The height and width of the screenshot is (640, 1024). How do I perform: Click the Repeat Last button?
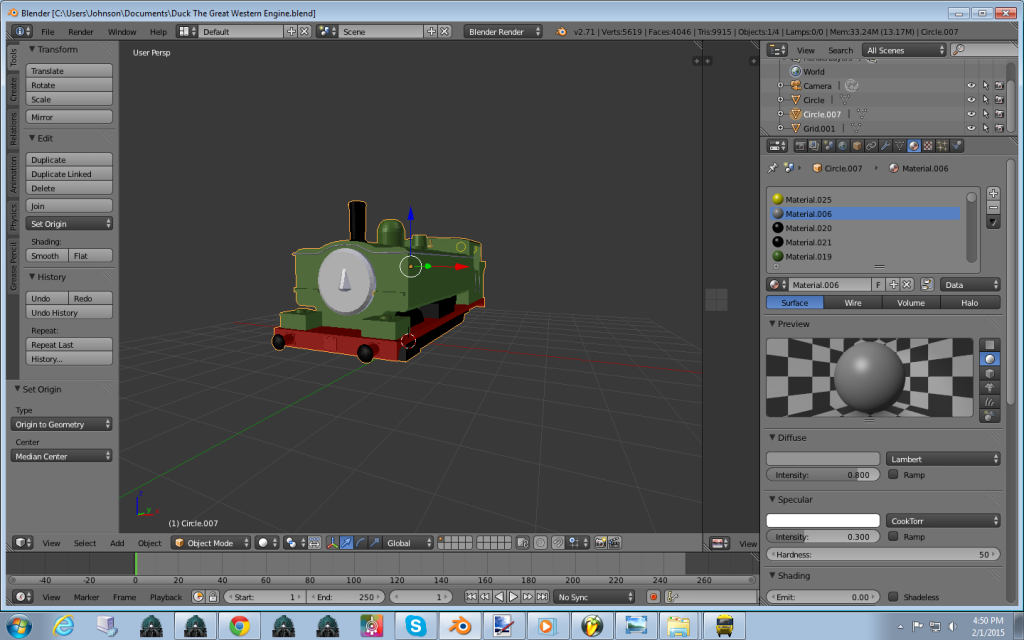coord(69,345)
